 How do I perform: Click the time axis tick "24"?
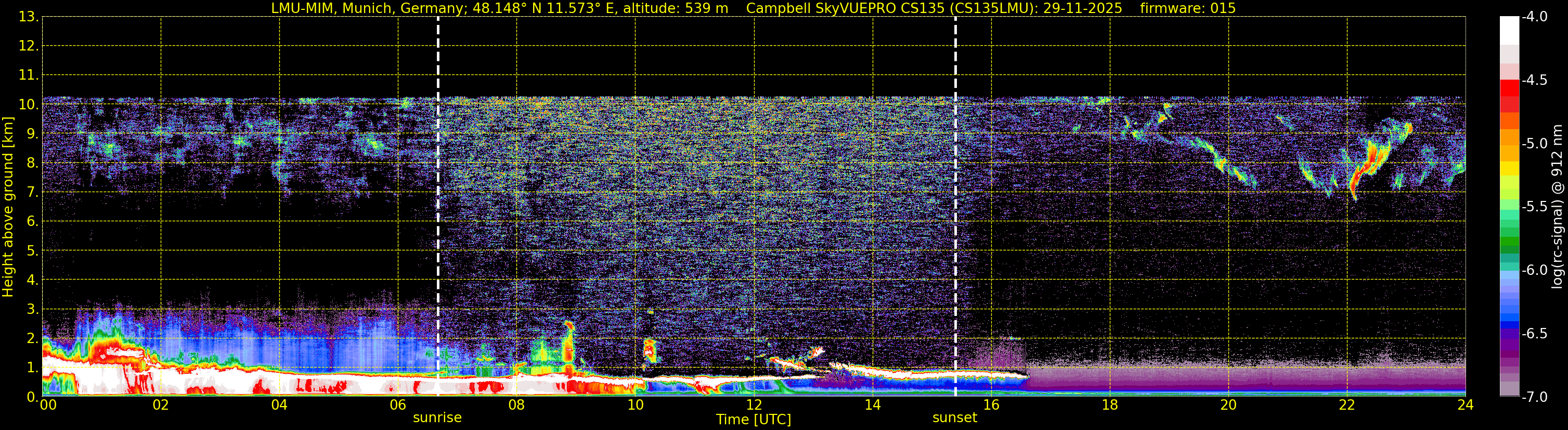(x=1465, y=405)
